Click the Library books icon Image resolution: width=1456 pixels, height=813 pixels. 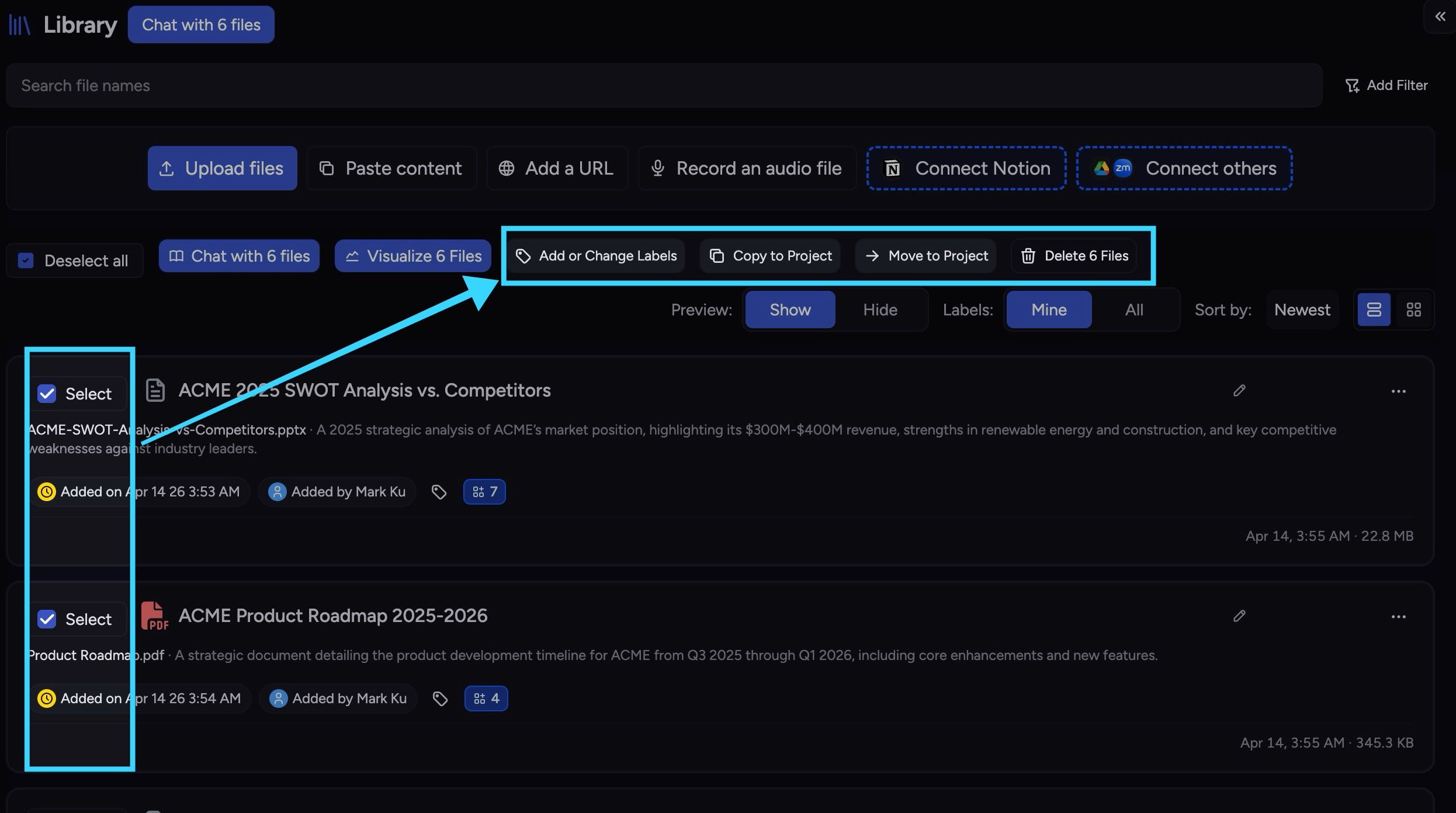pos(19,25)
